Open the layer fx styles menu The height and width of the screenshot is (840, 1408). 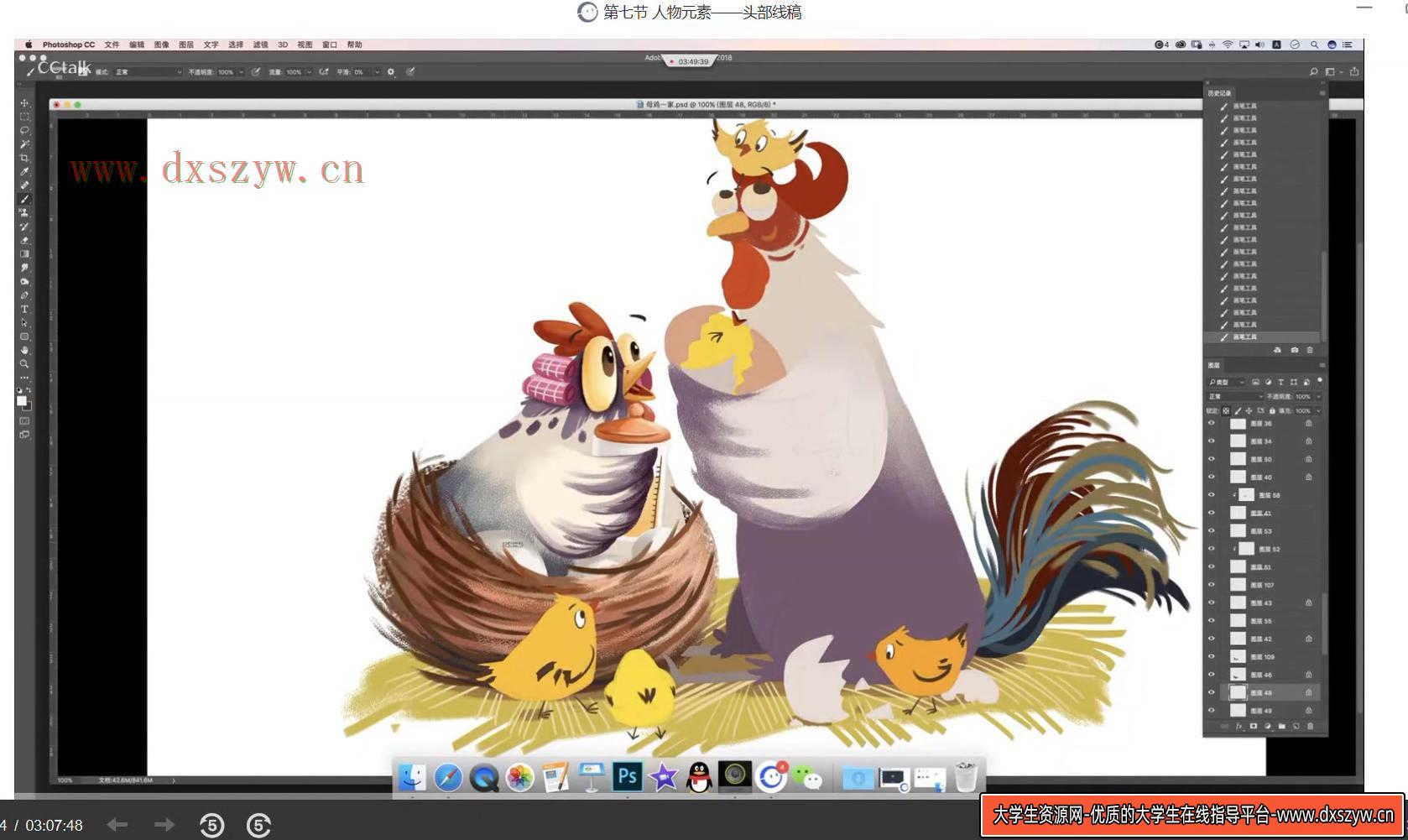coord(1239,726)
